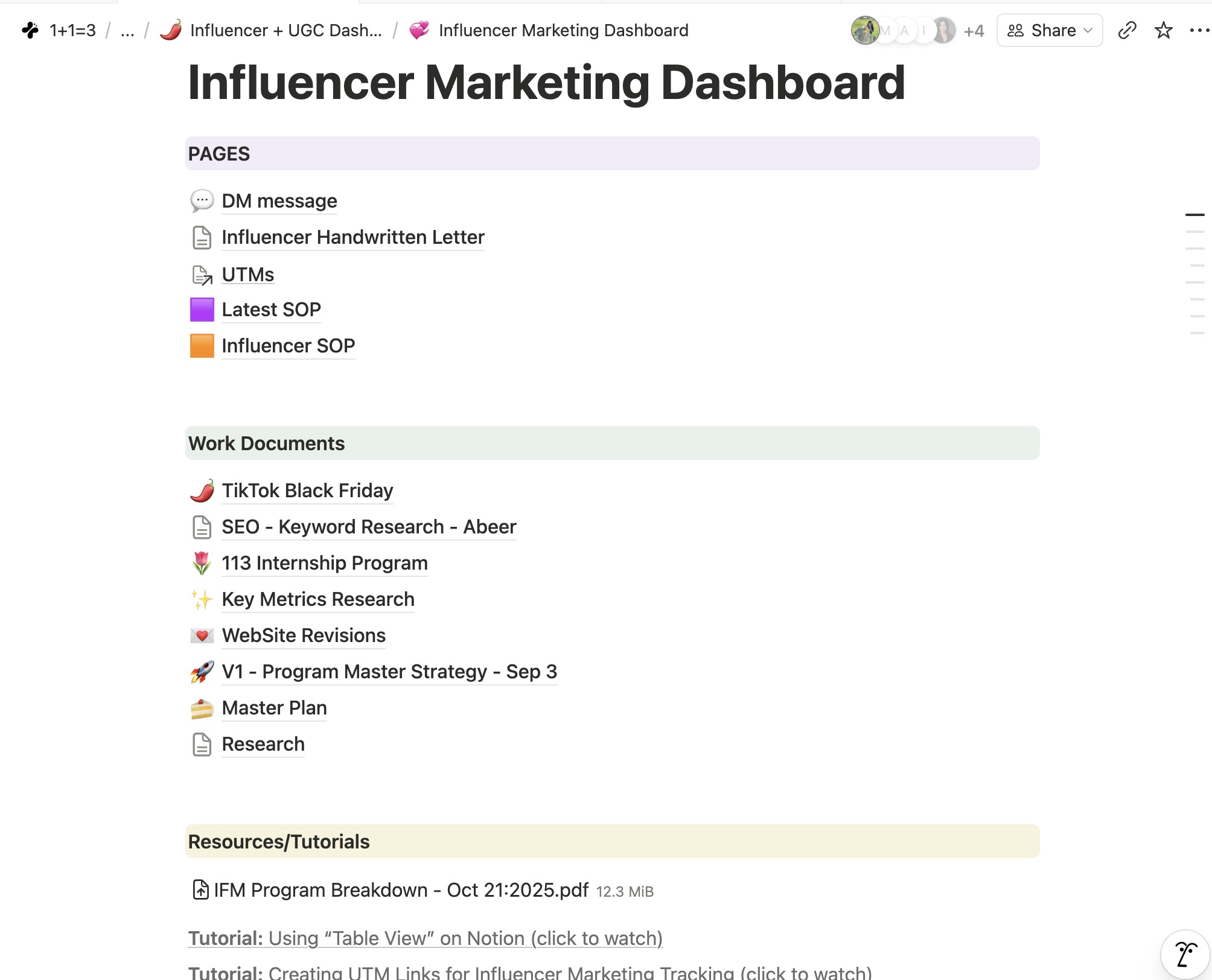The image size is (1212, 980).
Task: Select the 1+1=3 workspace breadcrumb
Action: tap(72, 30)
